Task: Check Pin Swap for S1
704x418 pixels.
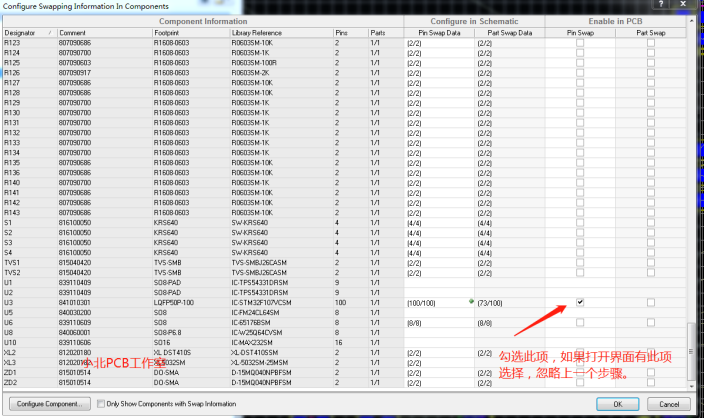Action: (x=580, y=223)
